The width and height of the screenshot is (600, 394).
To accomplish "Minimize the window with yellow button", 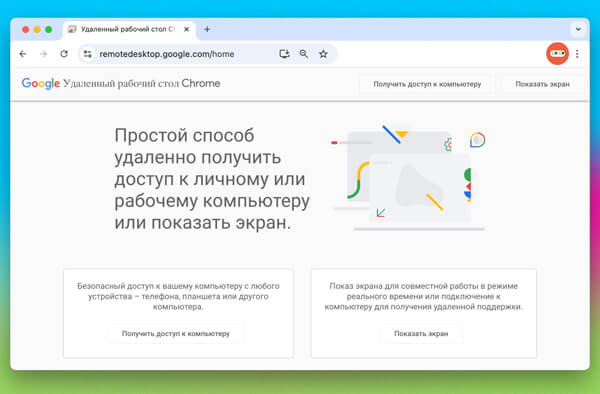I will (x=37, y=29).
